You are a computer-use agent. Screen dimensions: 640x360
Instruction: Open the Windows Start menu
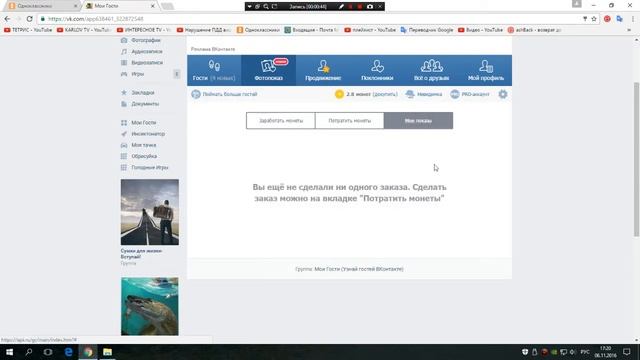tap(9, 352)
